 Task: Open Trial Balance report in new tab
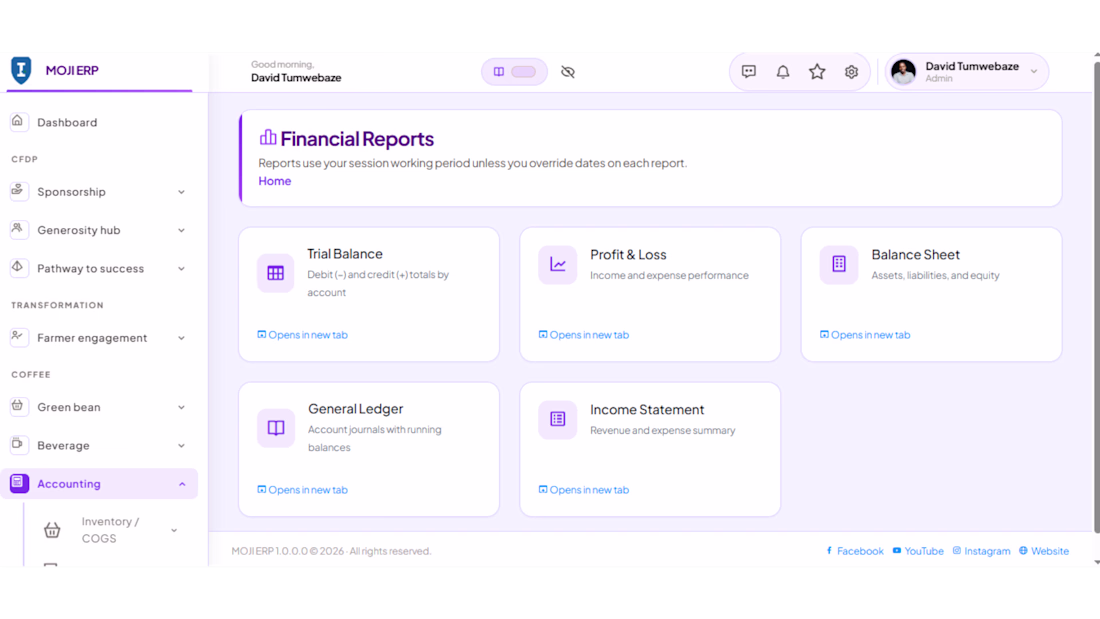[x=302, y=335]
